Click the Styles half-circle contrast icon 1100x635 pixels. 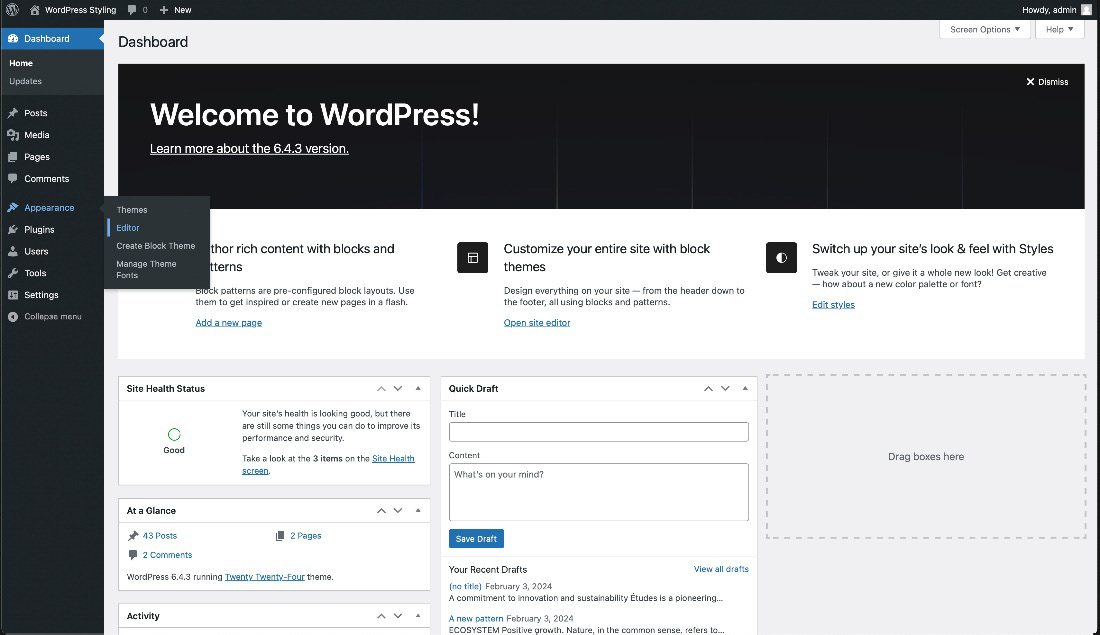(x=781, y=258)
